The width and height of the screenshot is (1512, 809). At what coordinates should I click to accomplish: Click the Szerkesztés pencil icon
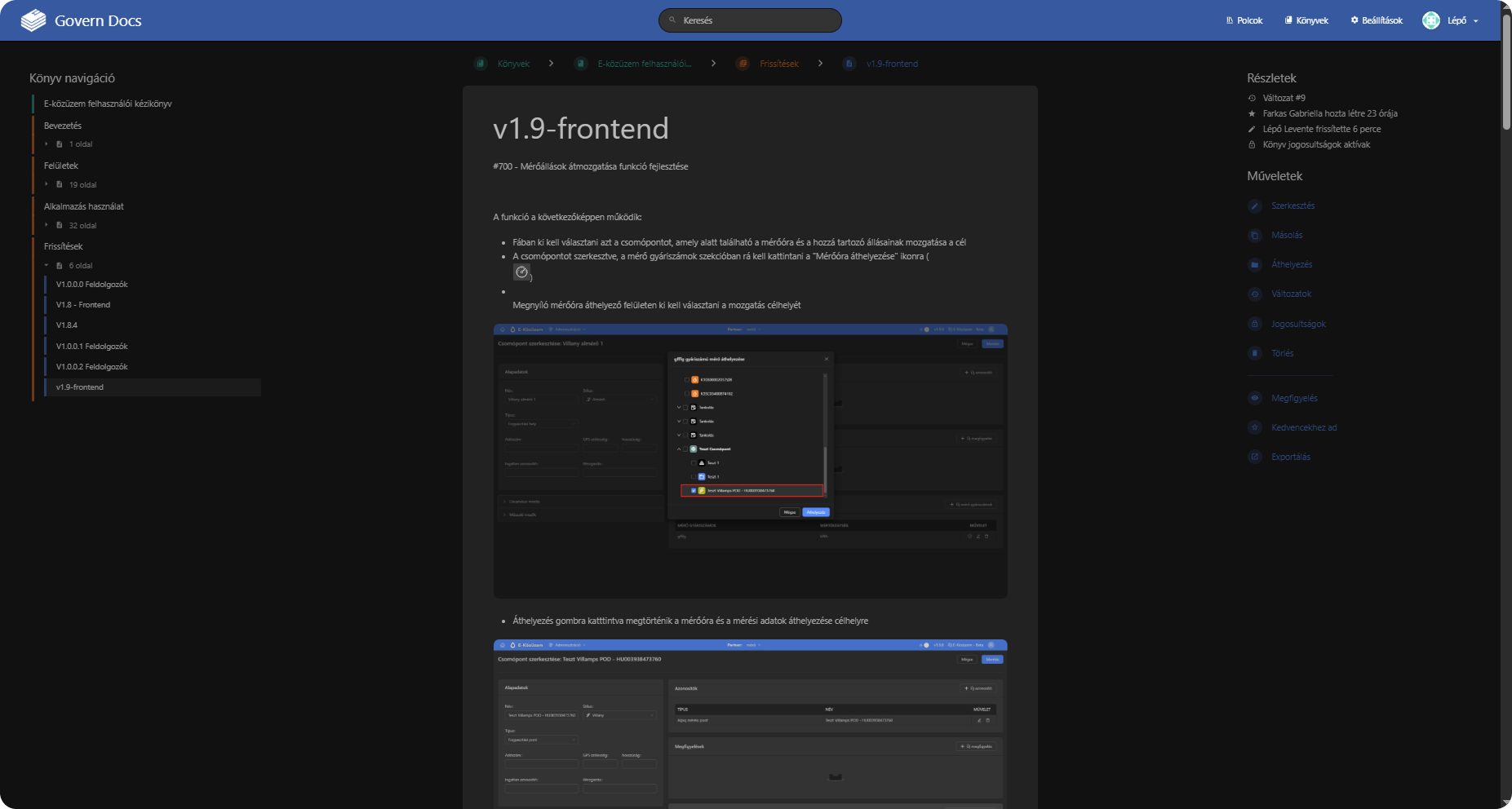[x=1255, y=206]
